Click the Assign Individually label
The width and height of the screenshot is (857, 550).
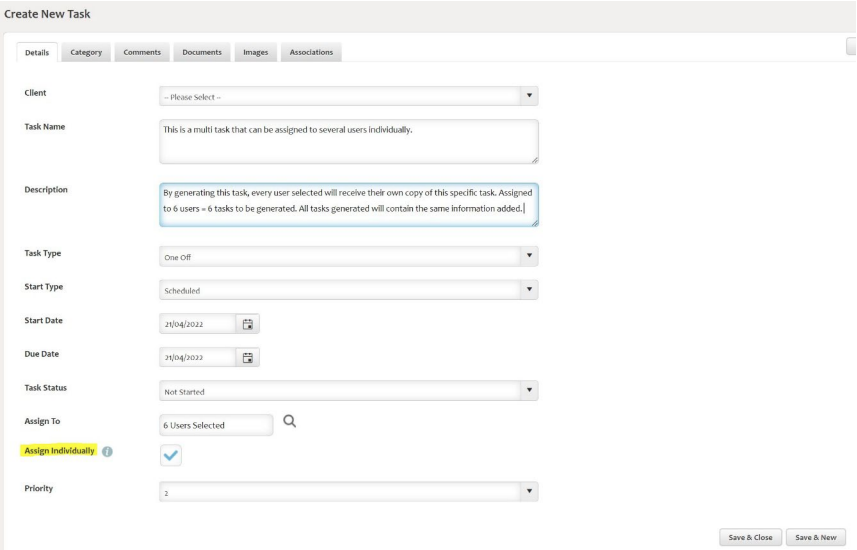tap(59, 450)
